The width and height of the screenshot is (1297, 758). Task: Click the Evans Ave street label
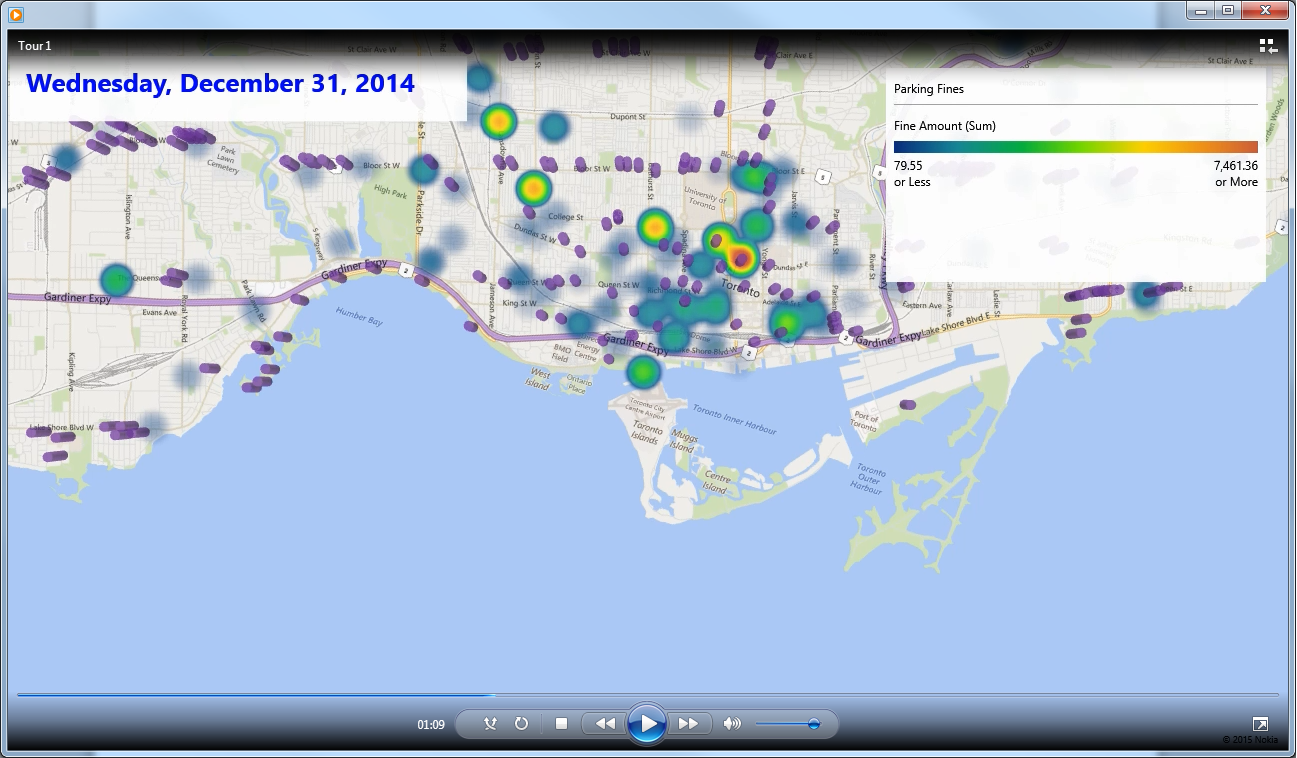(158, 312)
